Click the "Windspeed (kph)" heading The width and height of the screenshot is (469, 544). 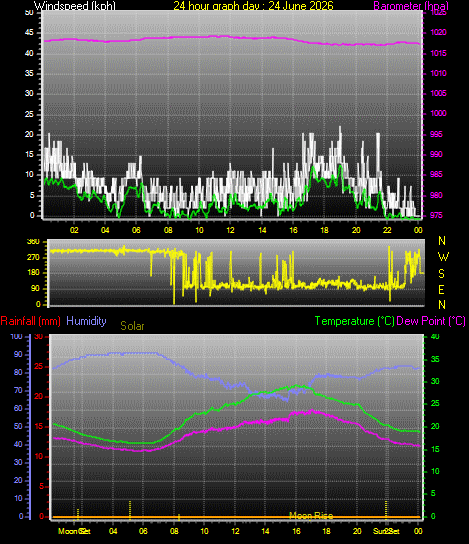tap(75, 6)
